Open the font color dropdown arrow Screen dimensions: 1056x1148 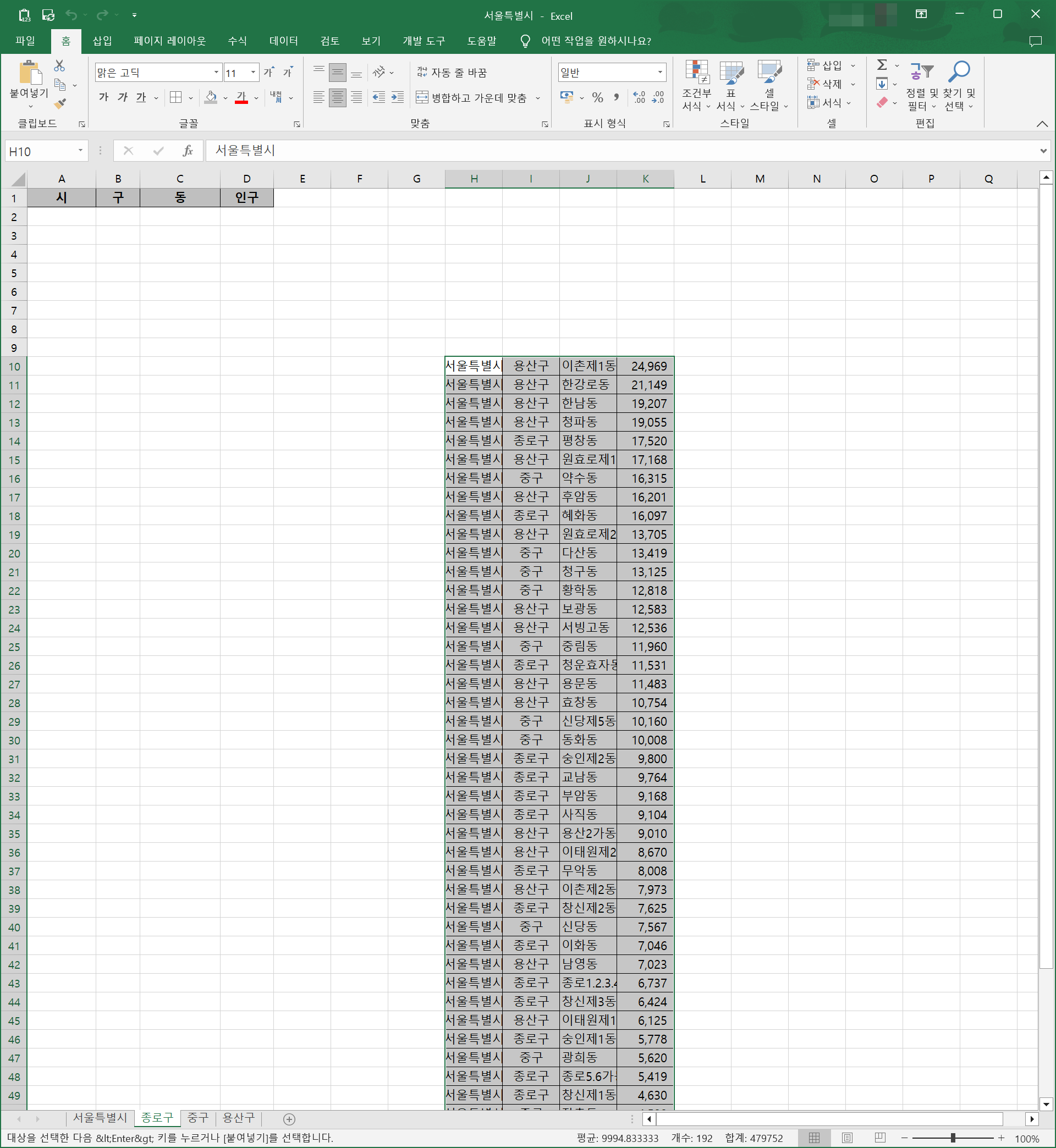[256, 98]
